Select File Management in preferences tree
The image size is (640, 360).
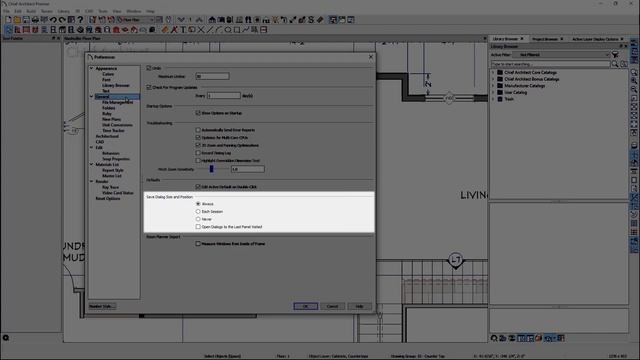click(x=118, y=102)
